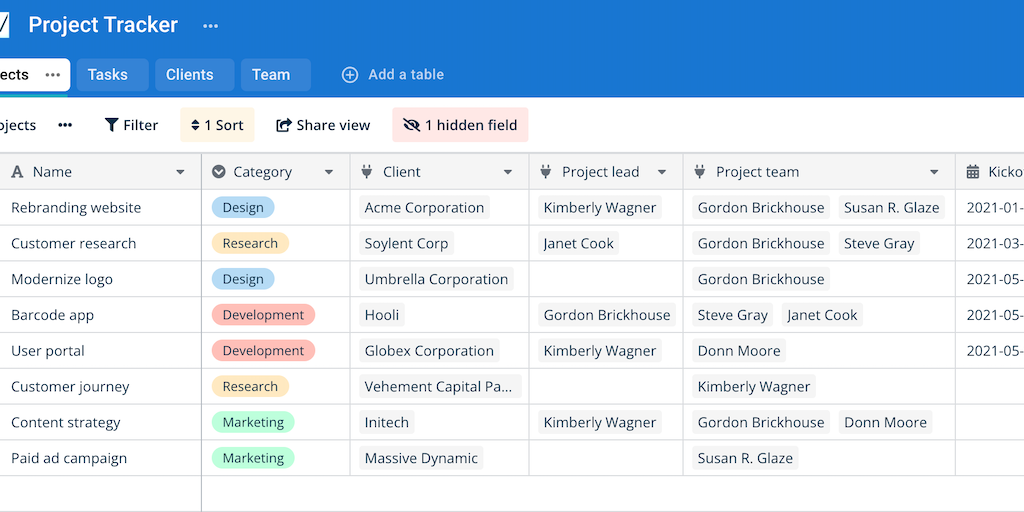Expand the Name column dropdown arrow
The width and height of the screenshot is (1024, 512).
[180, 172]
